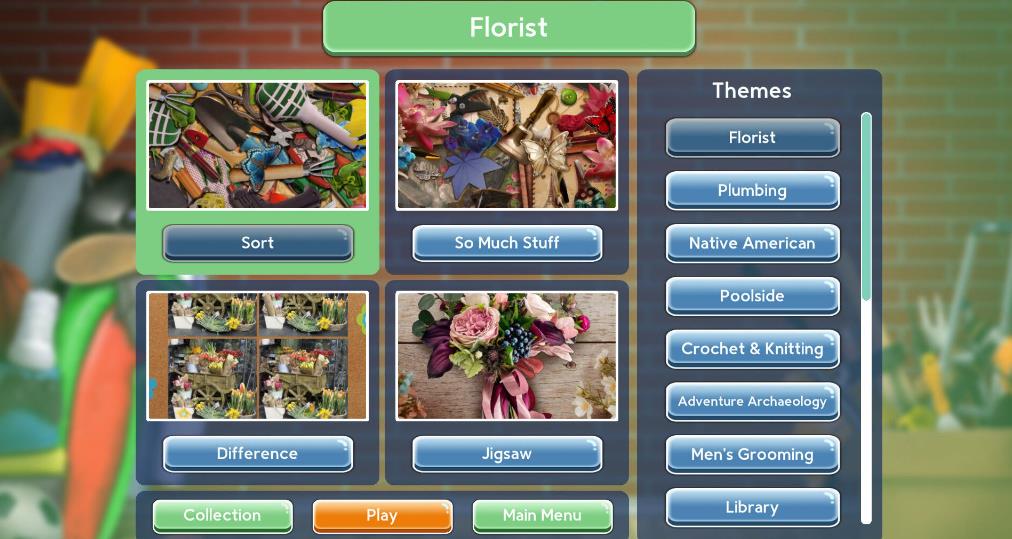Click the Themes list scrollbar track
Image resolution: width=1012 pixels, height=539 pixels.
[x=866, y=318]
